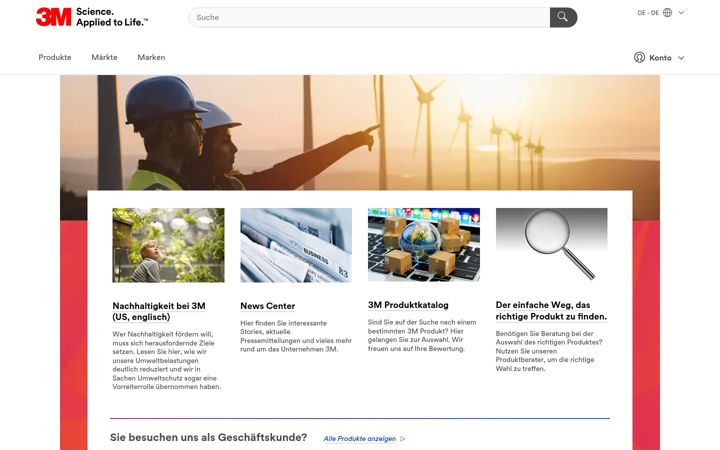Viewport: 720px width, 450px height.
Task: Click the arrow icon beside Alle Produkte anzeigen
Action: [403, 439]
